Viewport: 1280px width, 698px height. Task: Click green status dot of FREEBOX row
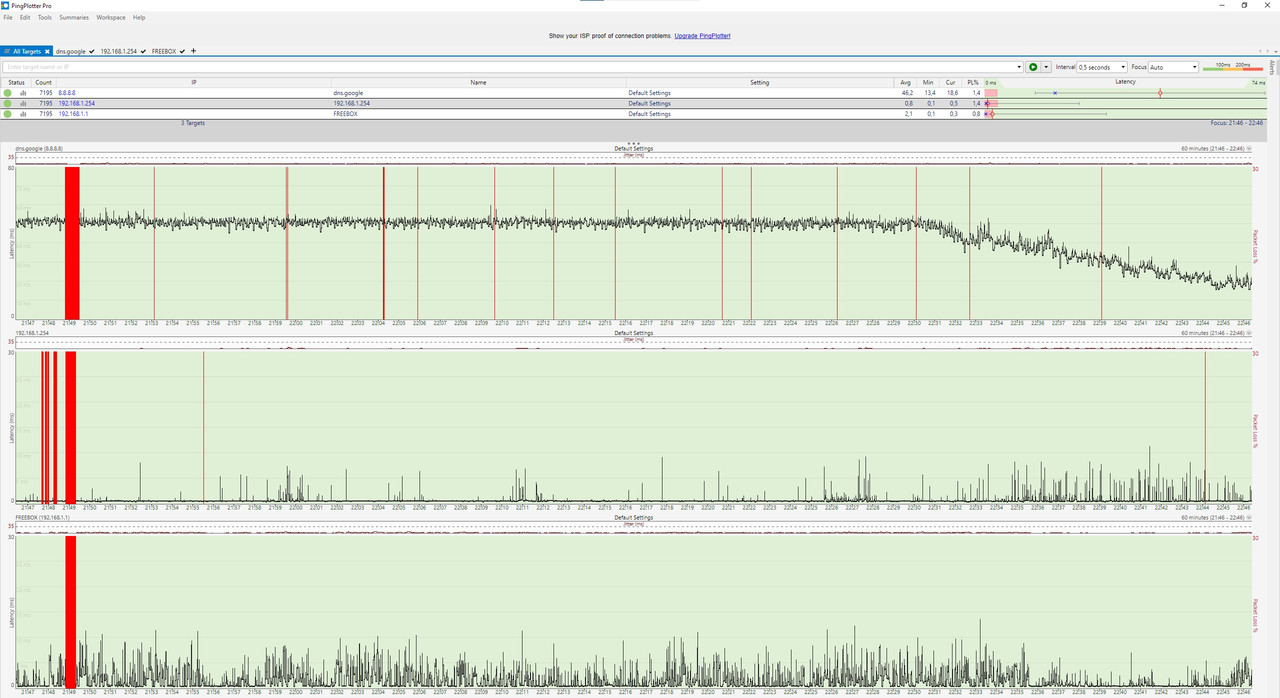(8, 114)
